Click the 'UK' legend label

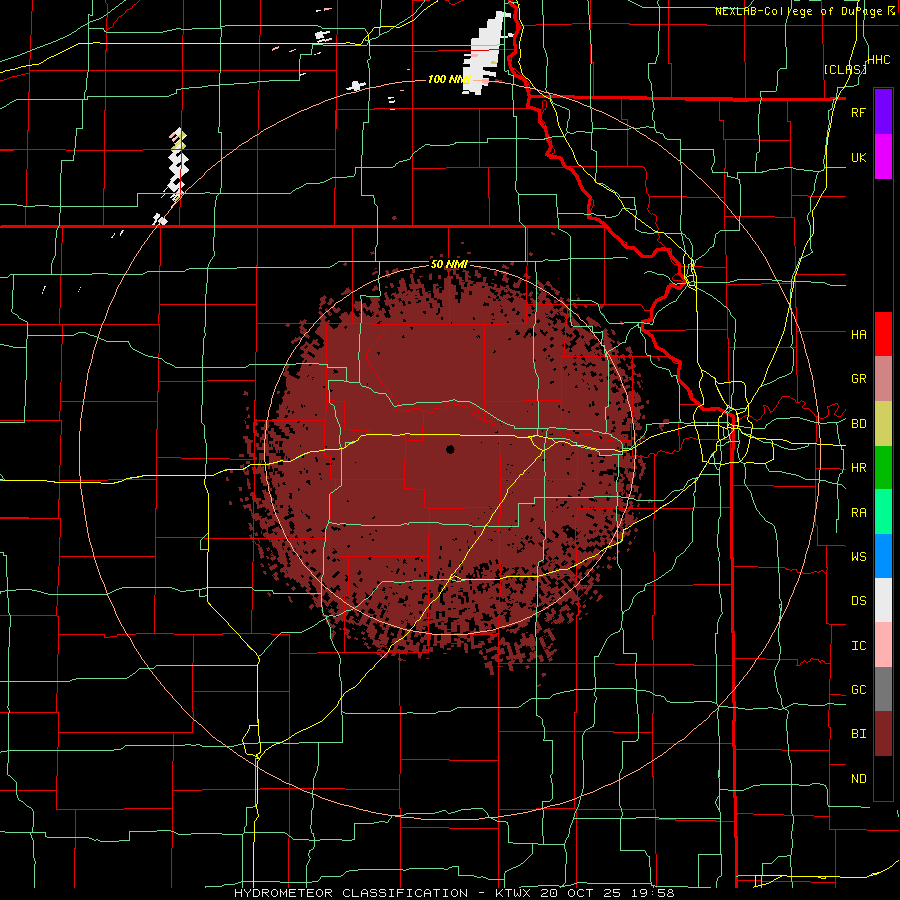click(x=858, y=157)
